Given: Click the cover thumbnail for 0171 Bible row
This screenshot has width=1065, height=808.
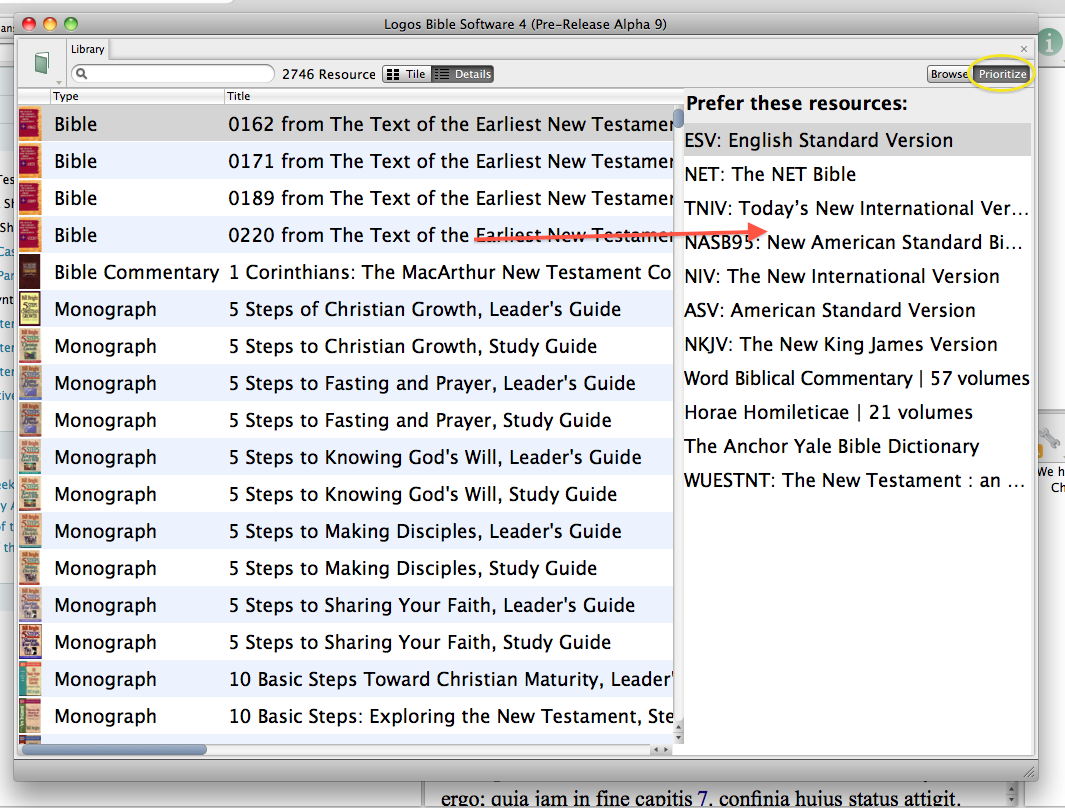Looking at the screenshot, I should pyautogui.click(x=30, y=161).
